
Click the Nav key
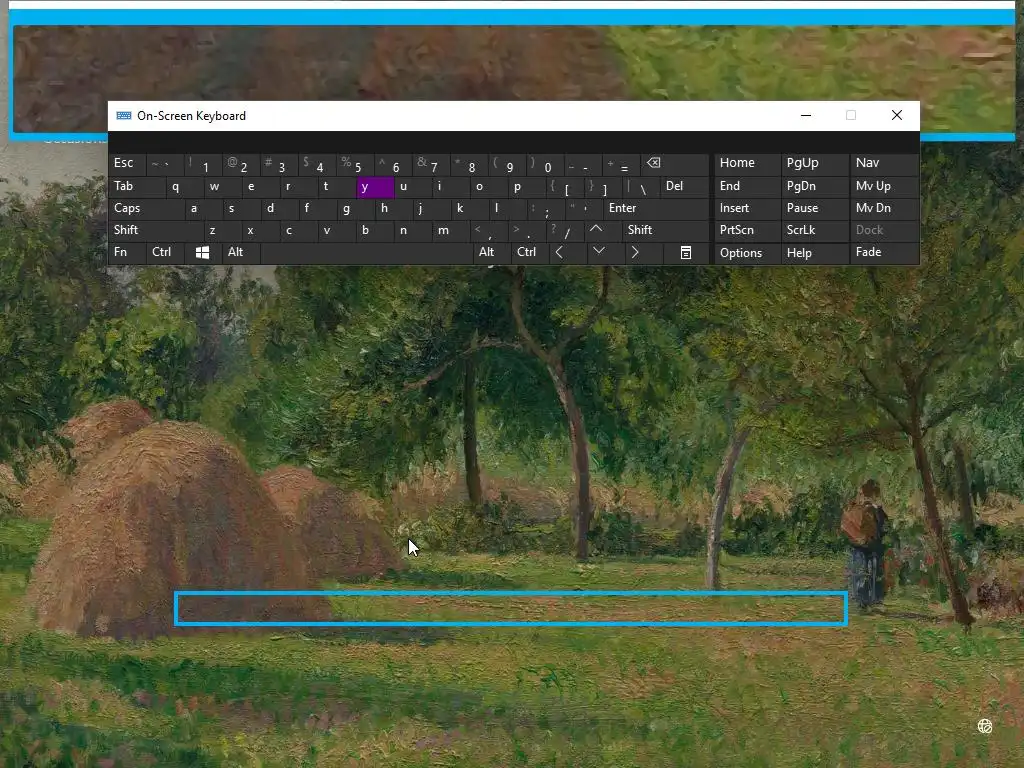[x=884, y=163]
